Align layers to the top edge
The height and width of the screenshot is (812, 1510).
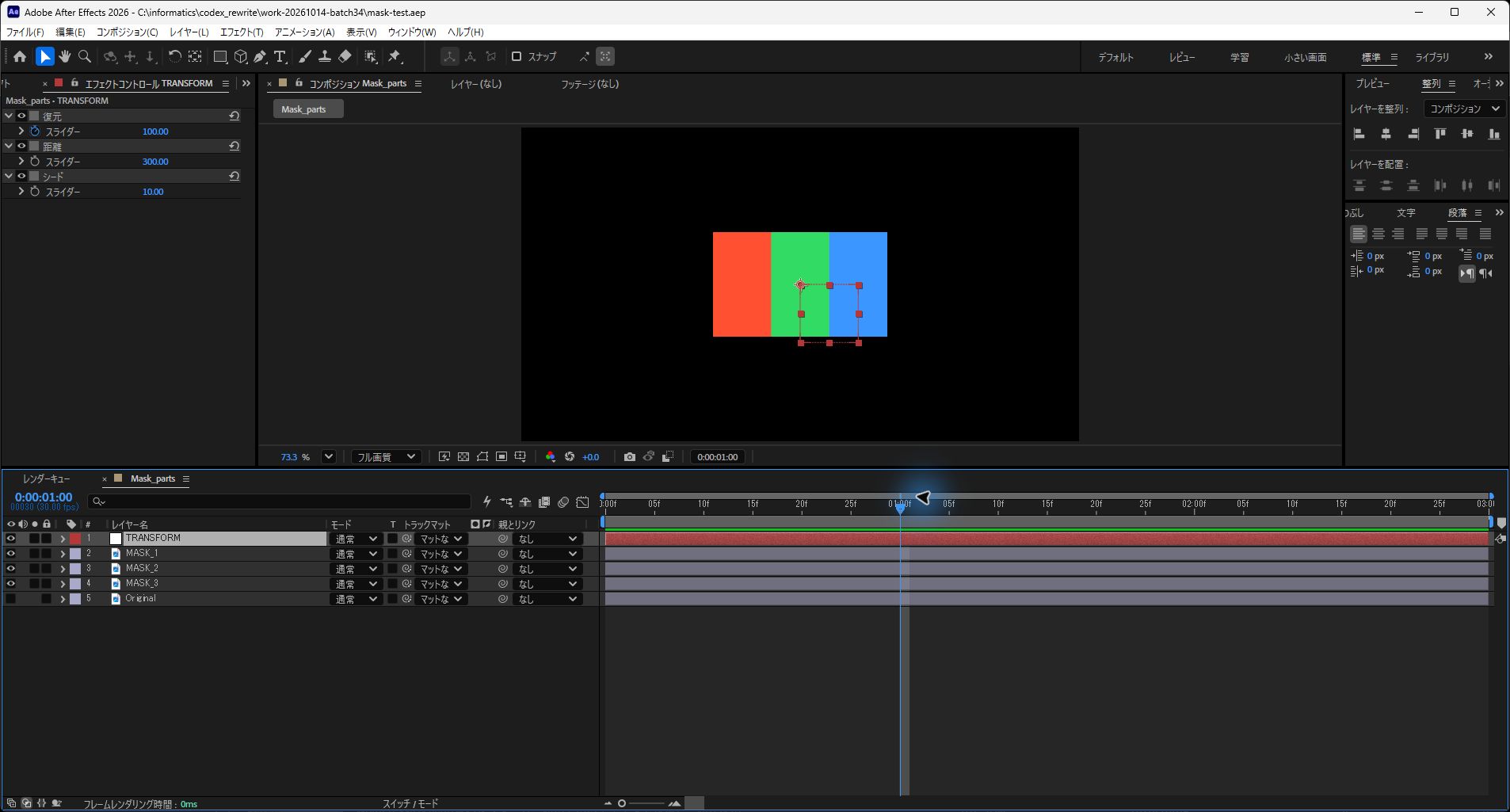coord(1440,134)
